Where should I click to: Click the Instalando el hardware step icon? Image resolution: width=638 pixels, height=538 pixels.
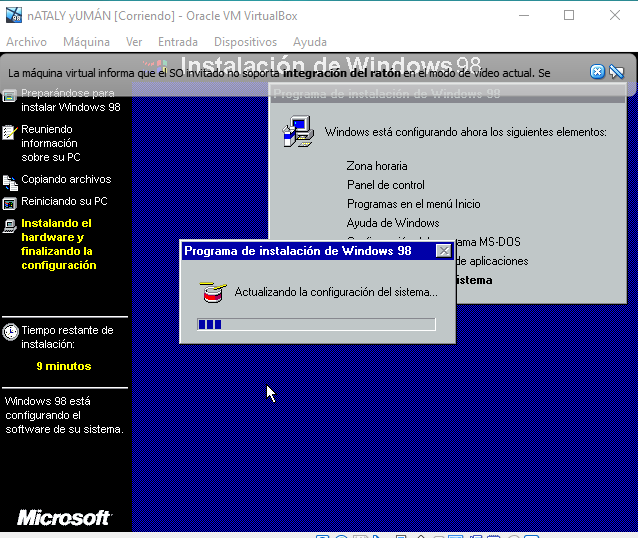pos(10,225)
